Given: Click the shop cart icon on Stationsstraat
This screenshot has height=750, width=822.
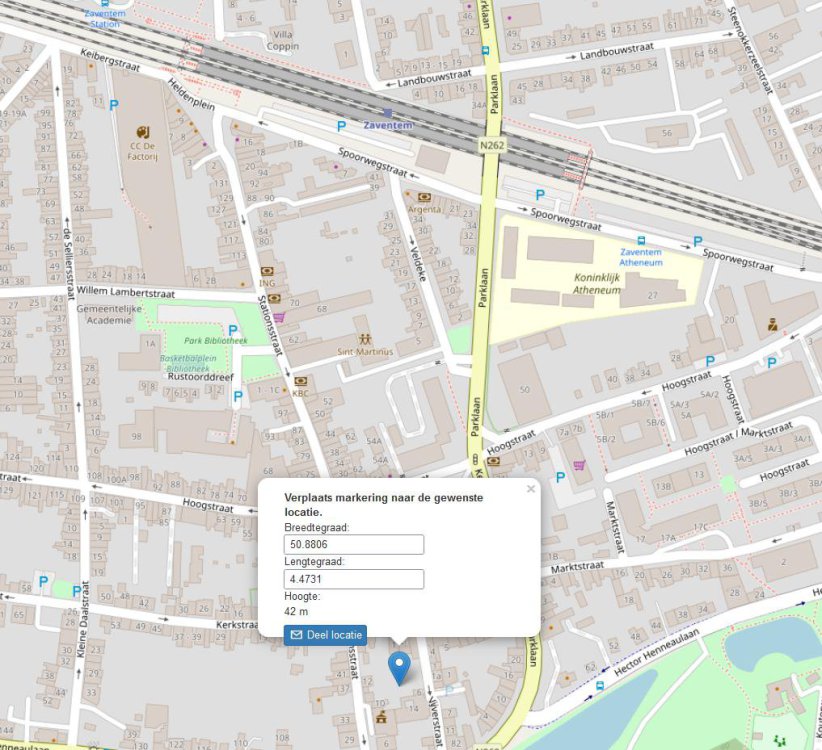Looking at the screenshot, I should 279,317.
